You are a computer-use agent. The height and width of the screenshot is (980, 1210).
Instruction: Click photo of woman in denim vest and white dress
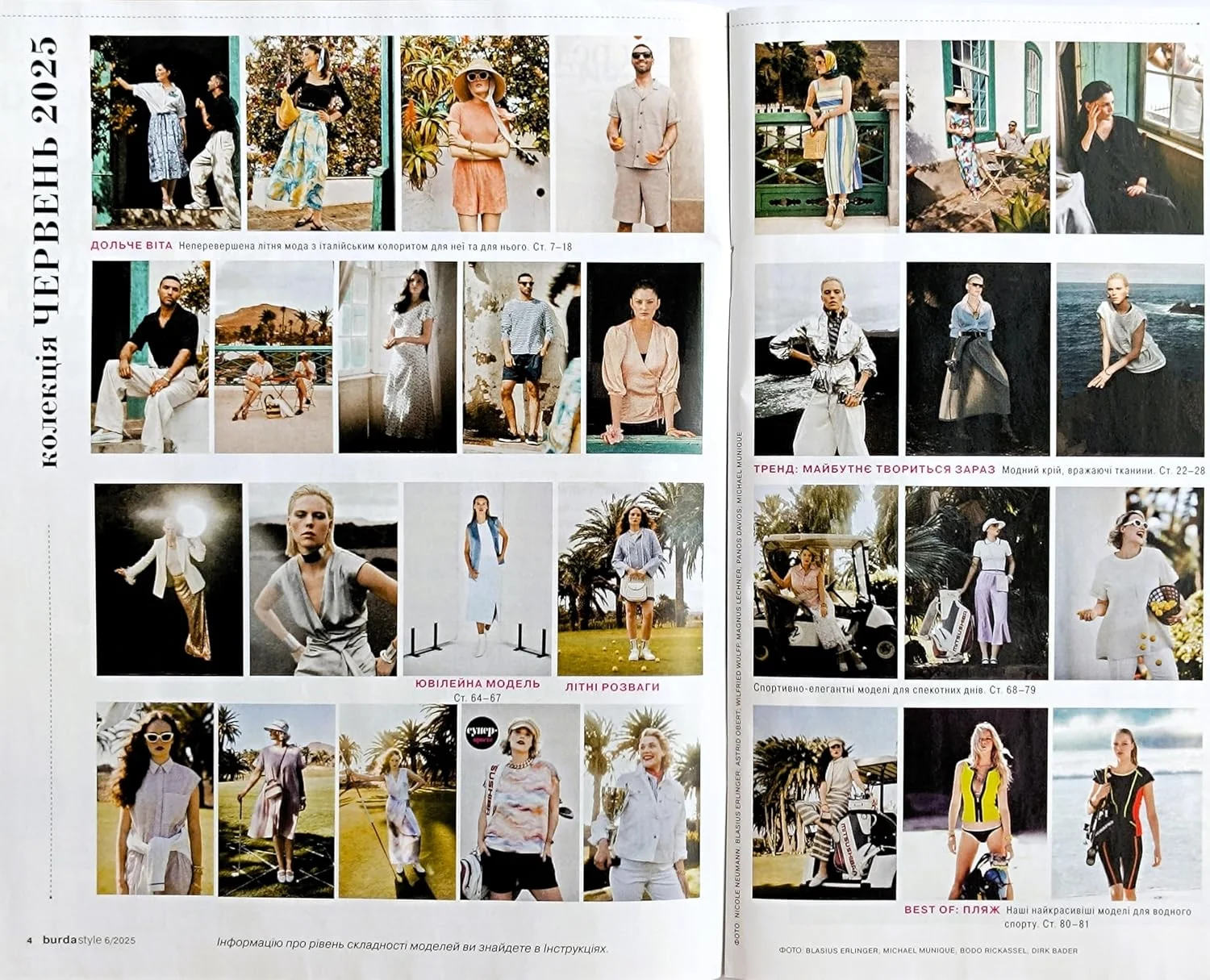tap(478, 578)
